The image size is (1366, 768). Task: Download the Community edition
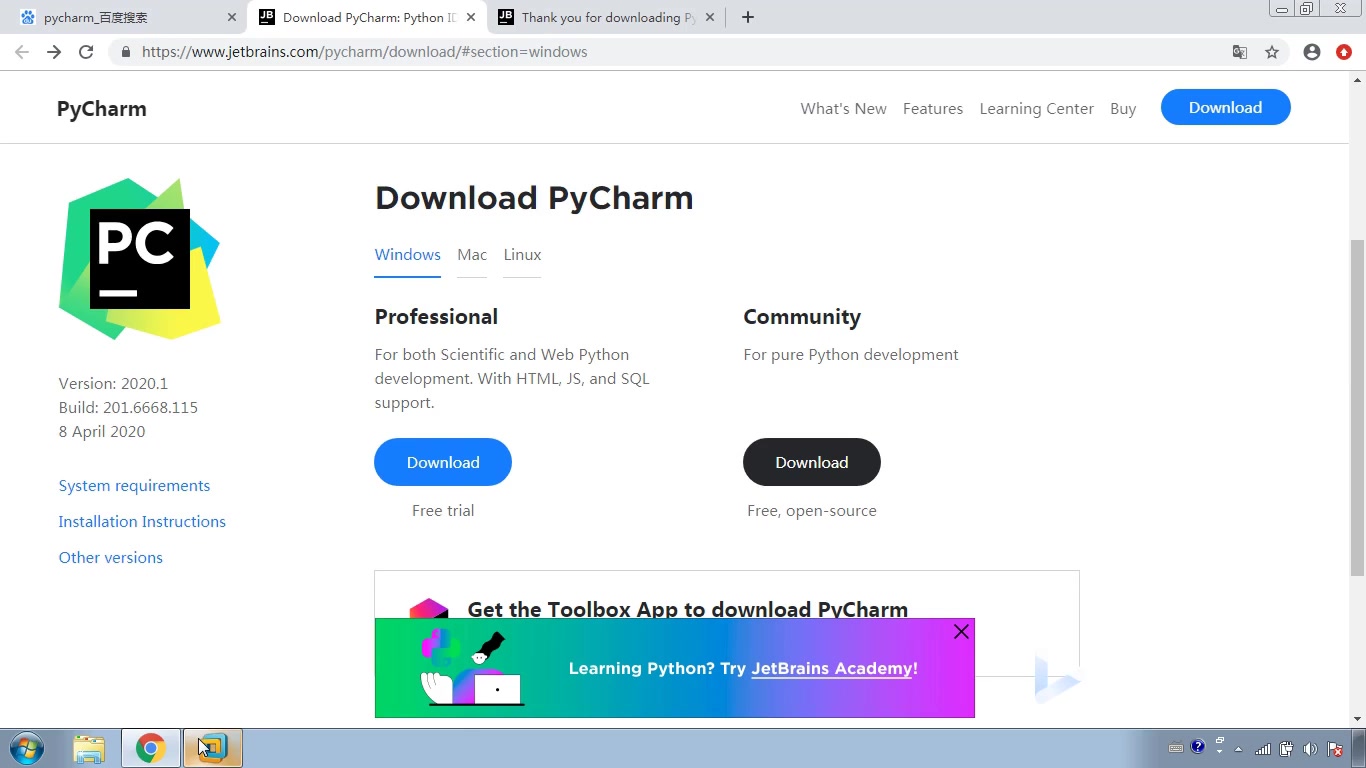811,462
